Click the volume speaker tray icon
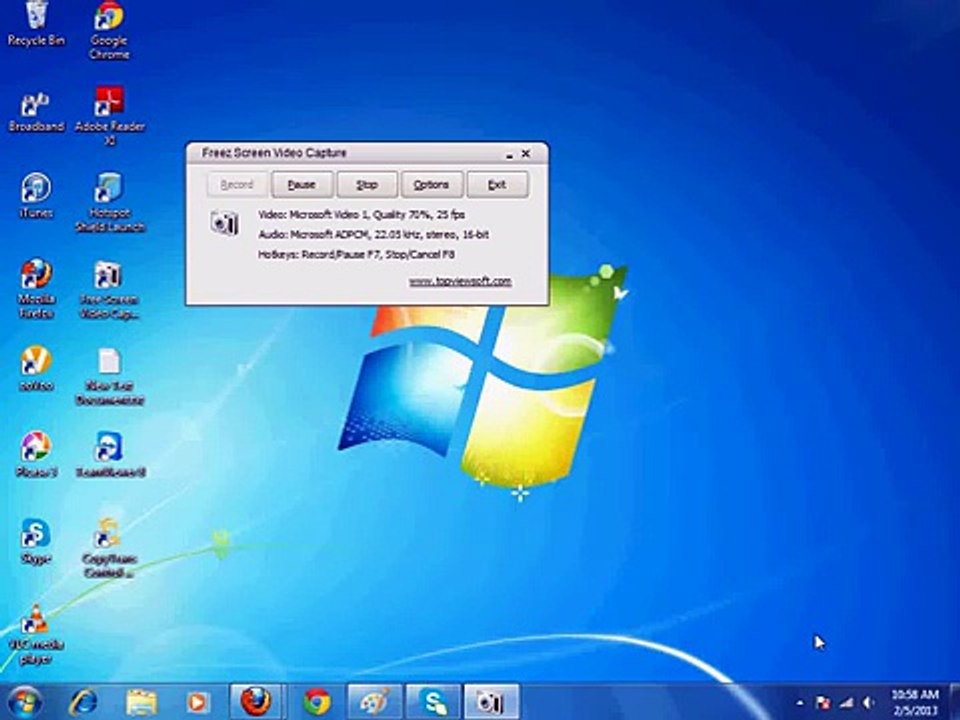This screenshot has height=720, width=960. [x=868, y=703]
